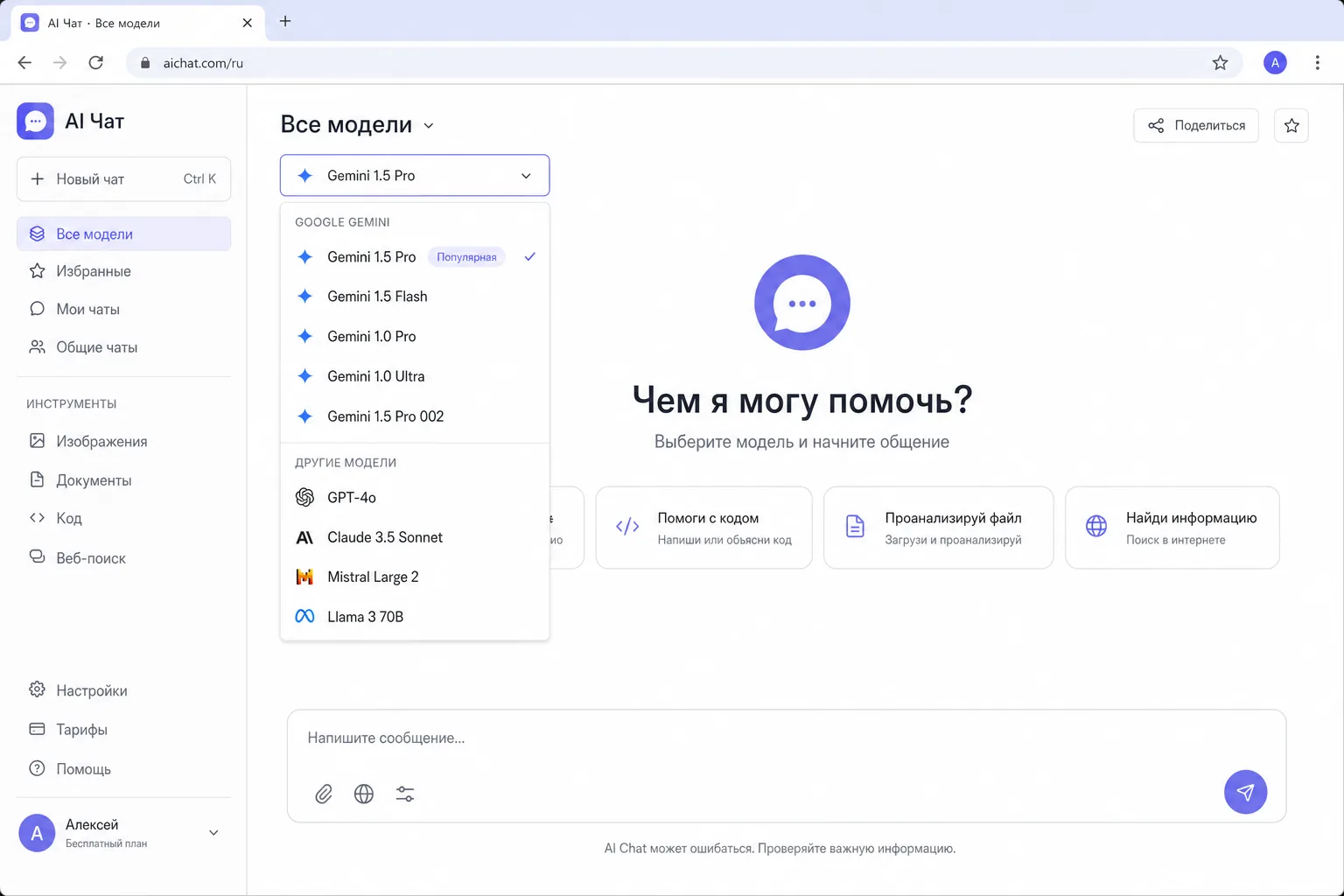Choose Claude 3.5 Sonnet model

(415, 537)
